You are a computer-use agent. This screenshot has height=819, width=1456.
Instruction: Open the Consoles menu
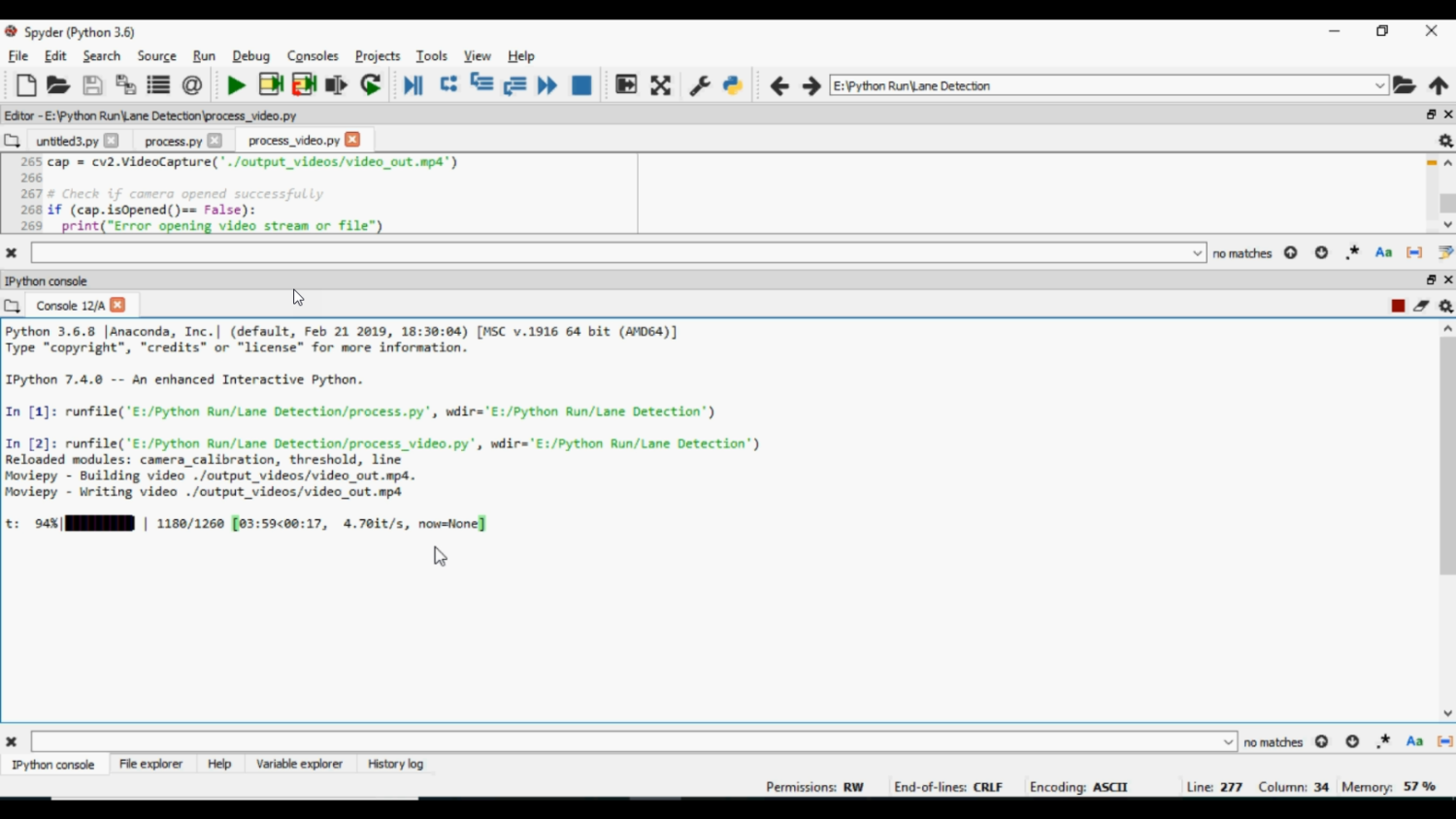[312, 56]
